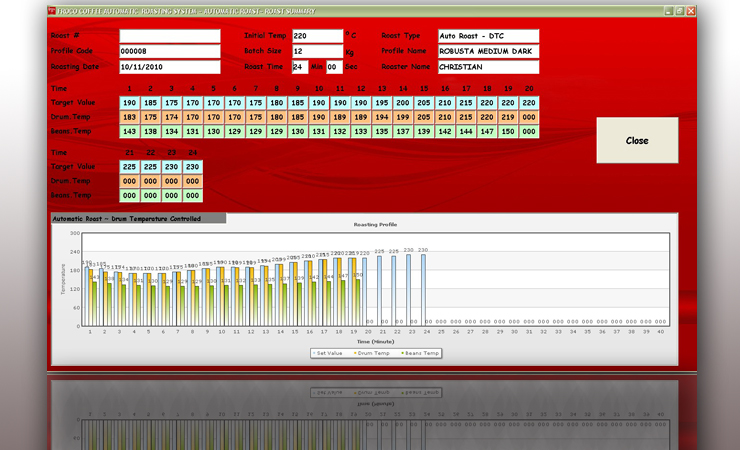Screen dimensions: 740x450
Task: Select Target Value cell 210 at time 16
Action: pos(445,102)
